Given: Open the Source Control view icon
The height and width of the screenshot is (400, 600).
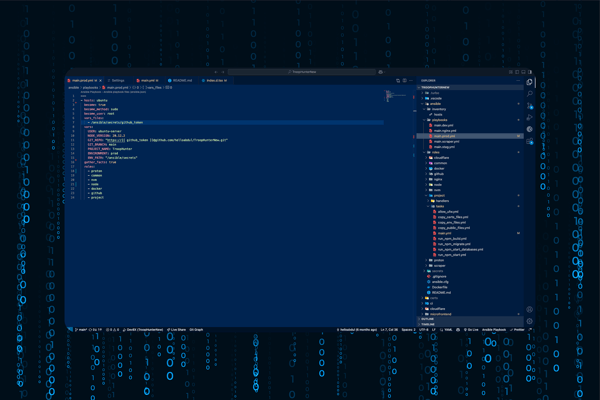Looking at the screenshot, I should [x=530, y=106].
